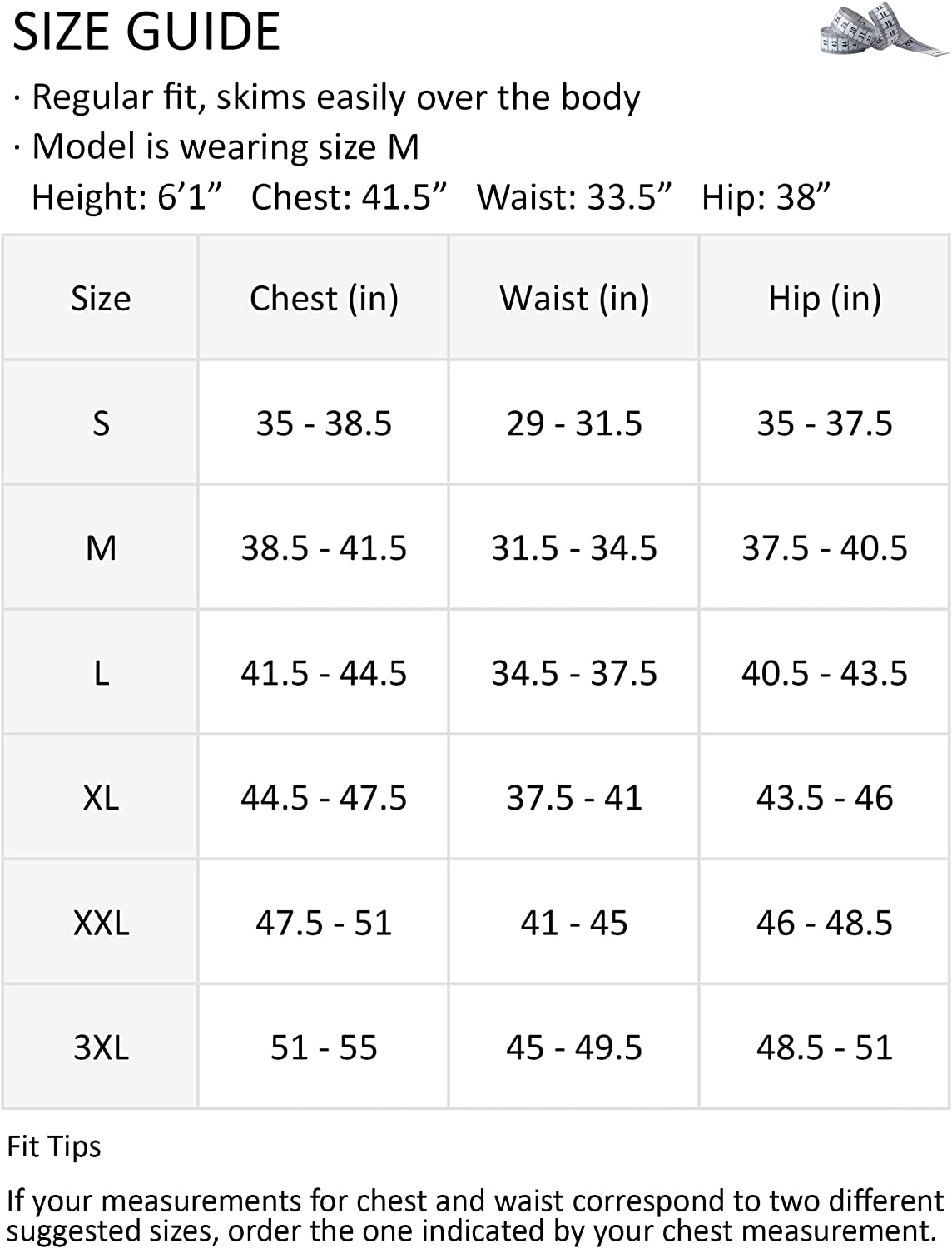Select the size M row label
This screenshot has height=1248, width=952.
coord(101,547)
